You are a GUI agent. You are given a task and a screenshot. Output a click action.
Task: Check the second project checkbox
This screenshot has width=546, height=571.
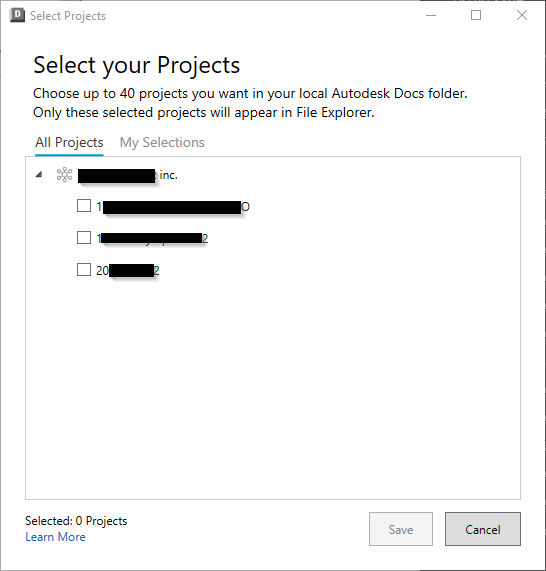click(x=84, y=238)
